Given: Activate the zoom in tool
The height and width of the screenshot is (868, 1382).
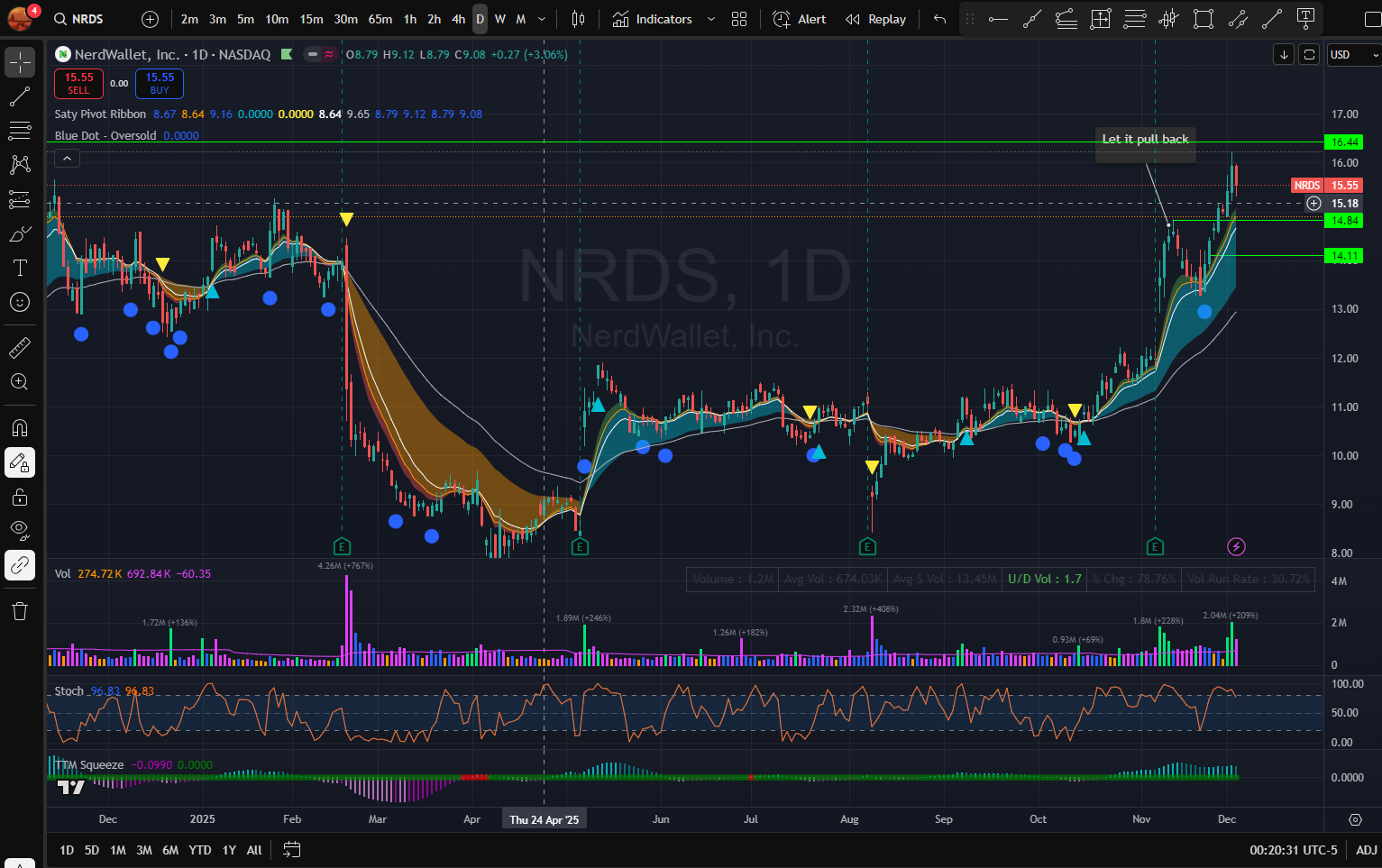Looking at the screenshot, I should (x=20, y=381).
